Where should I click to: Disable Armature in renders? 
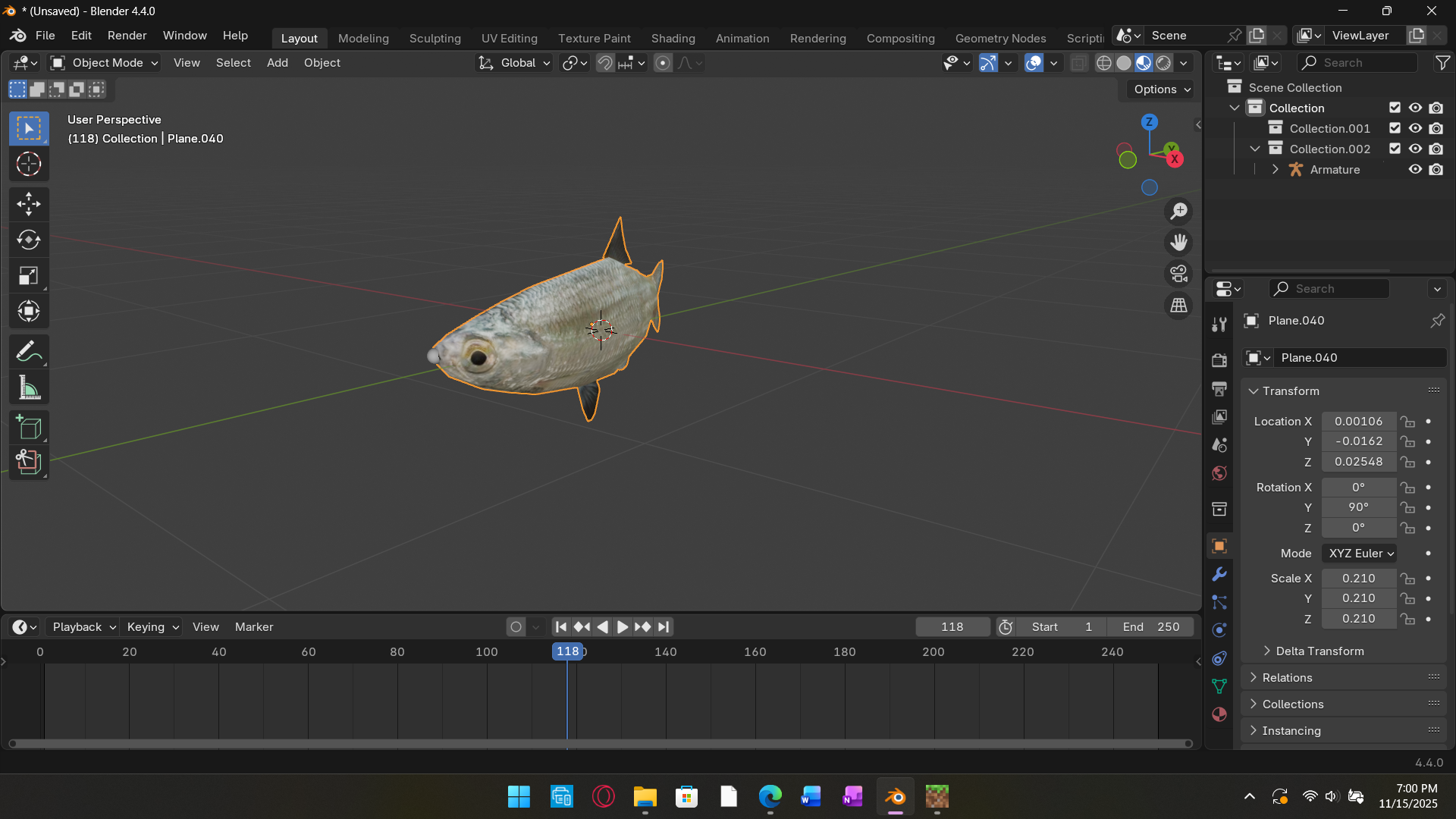[x=1436, y=169]
